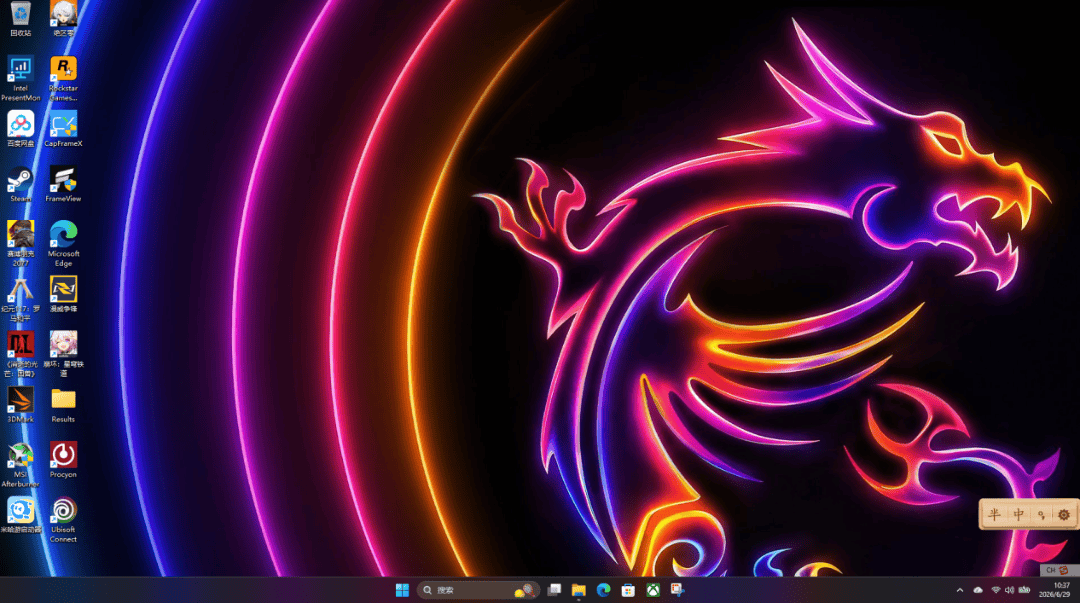Select the Procyon benchmark icon
The height and width of the screenshot is (603, 1080).
pyautogui.click(x=63, y=460)
